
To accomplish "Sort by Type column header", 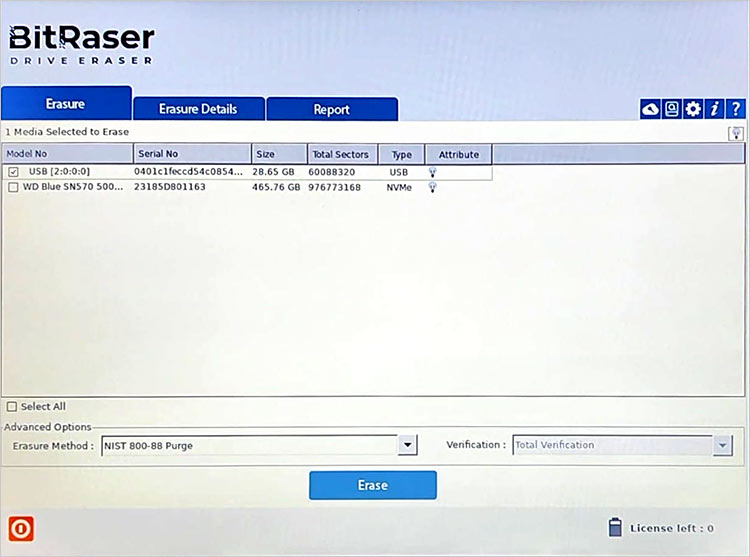I will click(x=402, y=154).
